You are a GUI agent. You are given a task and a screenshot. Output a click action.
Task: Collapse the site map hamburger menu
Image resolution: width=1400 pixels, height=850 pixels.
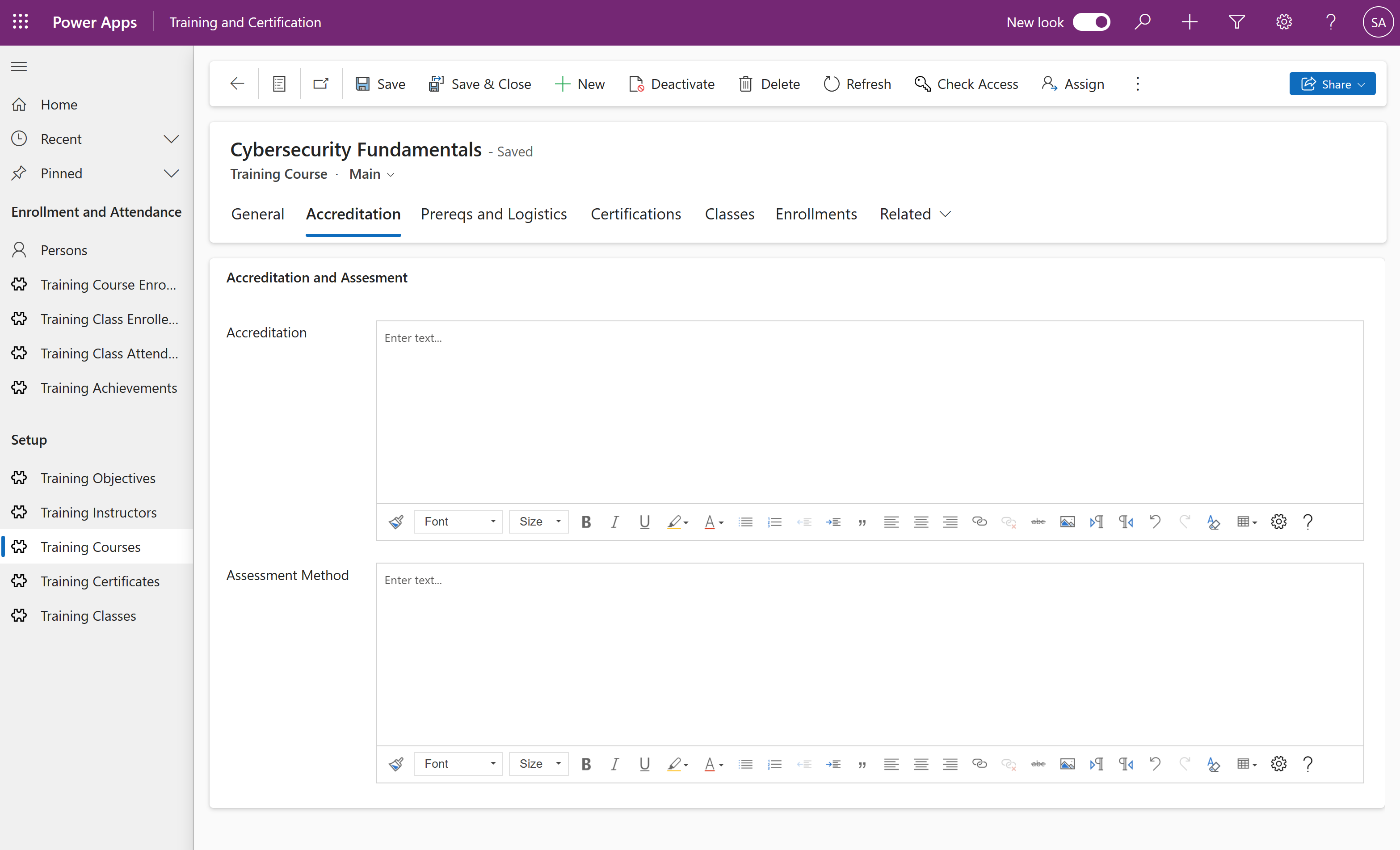coord(19,67)
